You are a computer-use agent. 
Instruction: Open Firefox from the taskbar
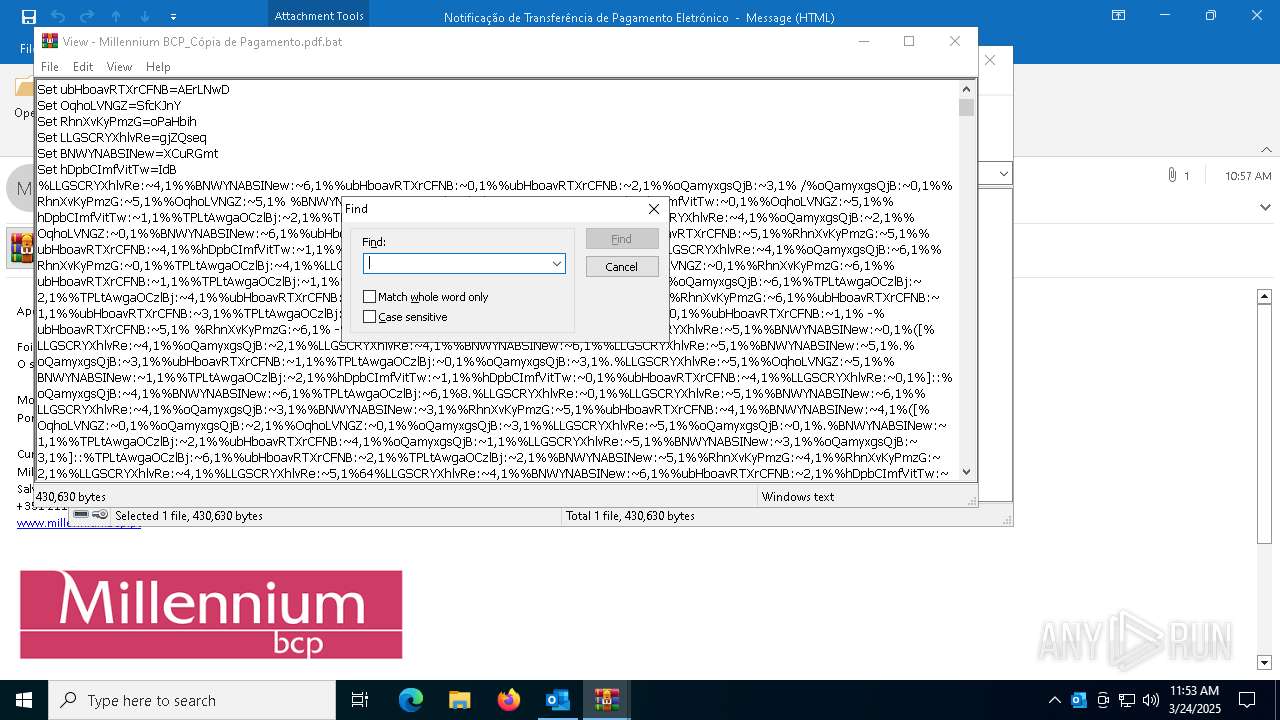508,700
